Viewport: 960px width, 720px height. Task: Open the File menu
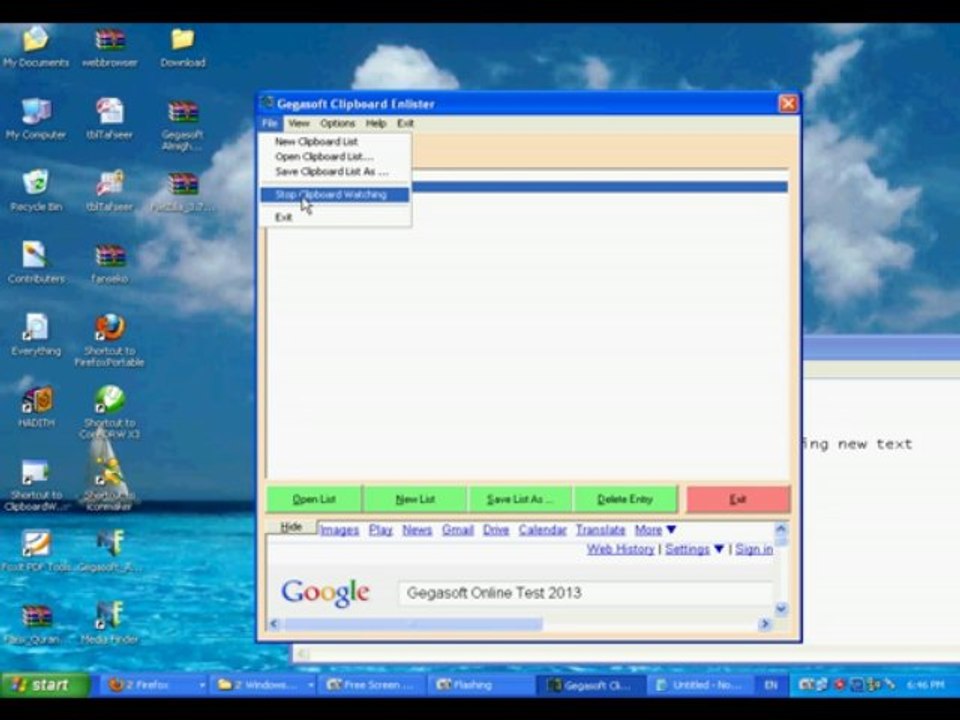point(269,123)
